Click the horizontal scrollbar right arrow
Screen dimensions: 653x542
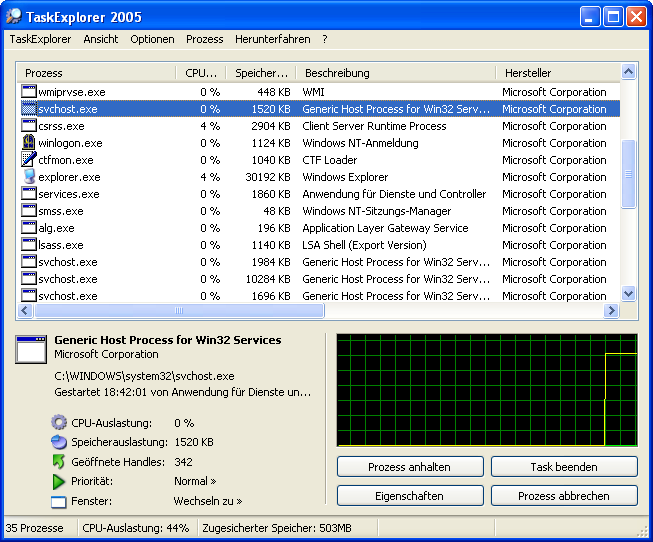(x=611, y=310)
